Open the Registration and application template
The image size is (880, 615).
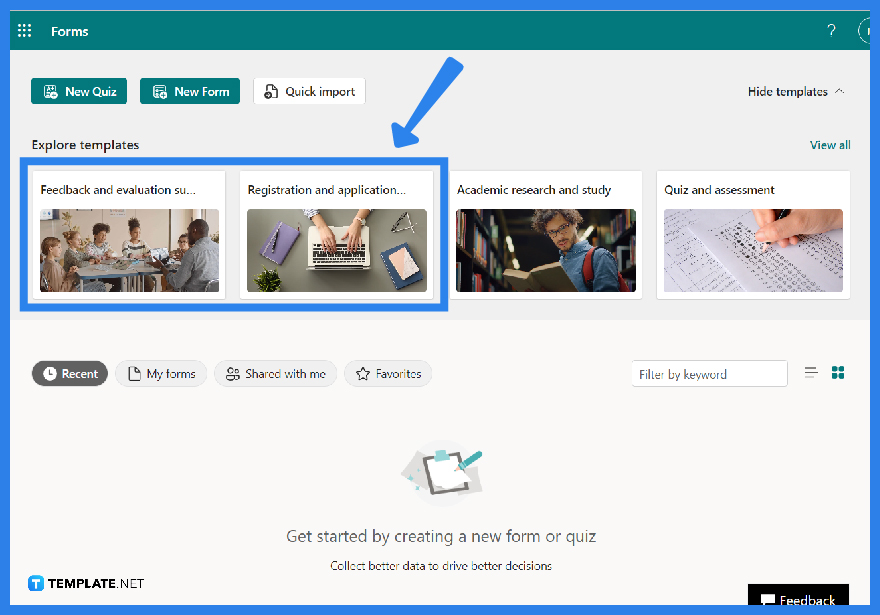tap(336, 235)
